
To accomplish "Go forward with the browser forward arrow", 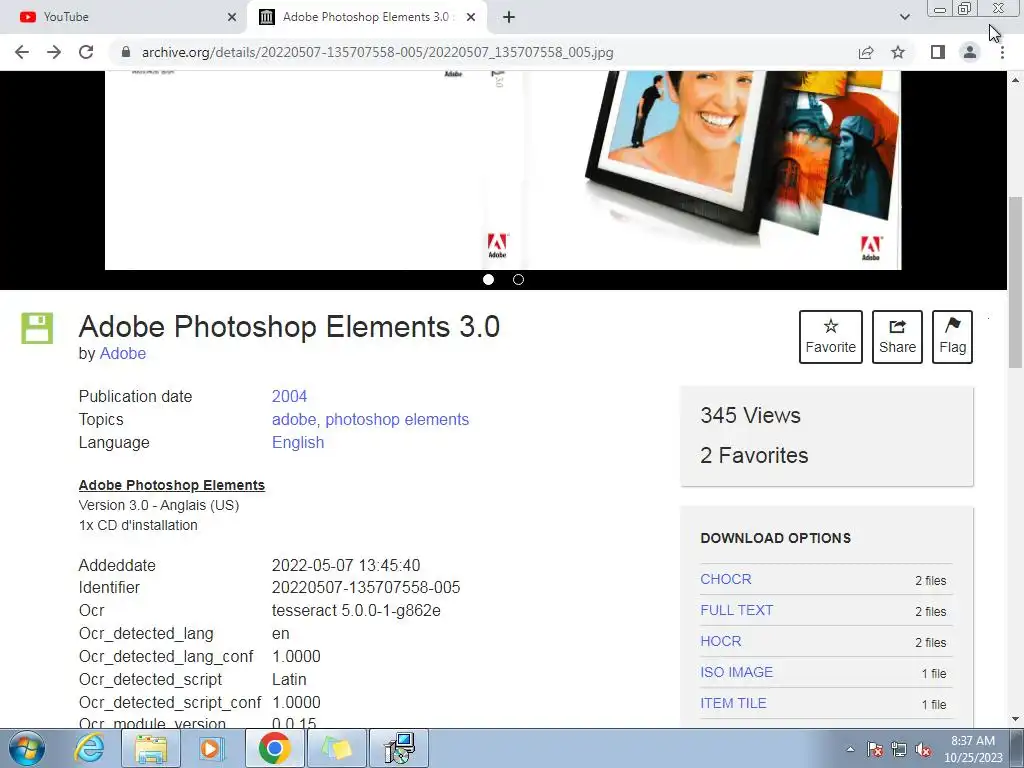I will tap(54, 52).
